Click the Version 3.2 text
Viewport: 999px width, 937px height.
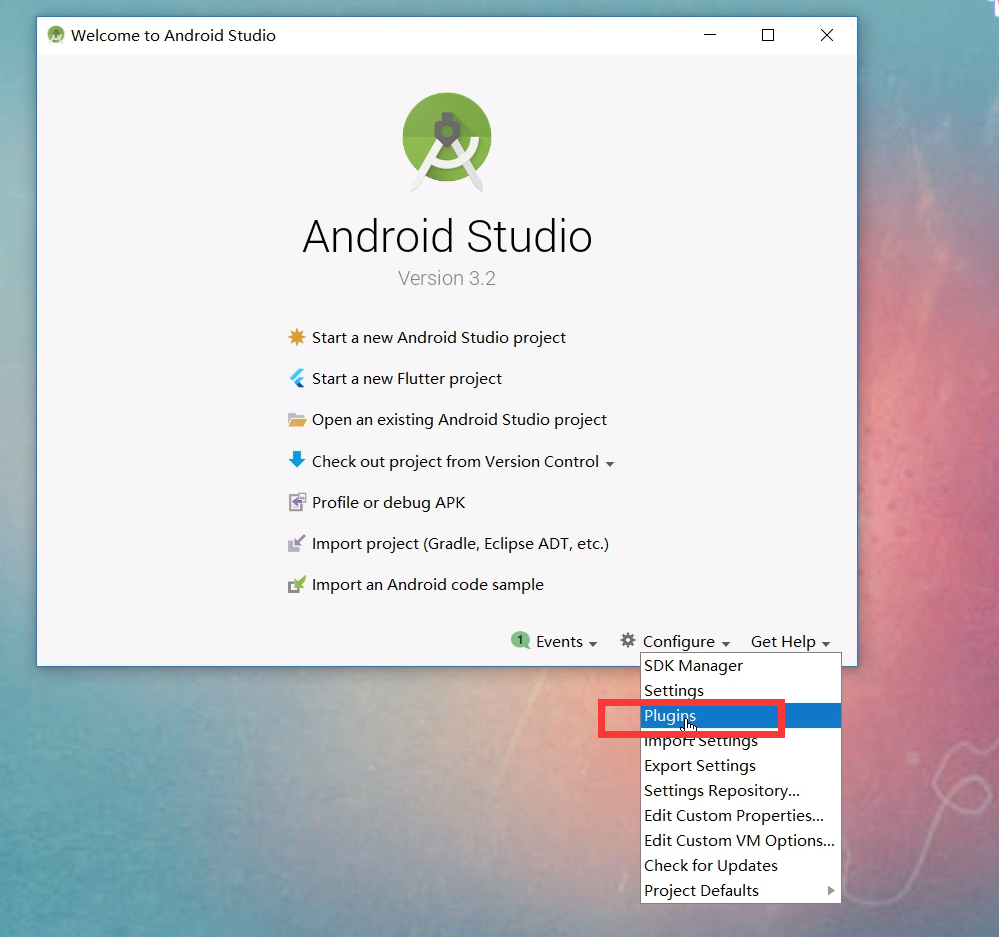point(447,278)
